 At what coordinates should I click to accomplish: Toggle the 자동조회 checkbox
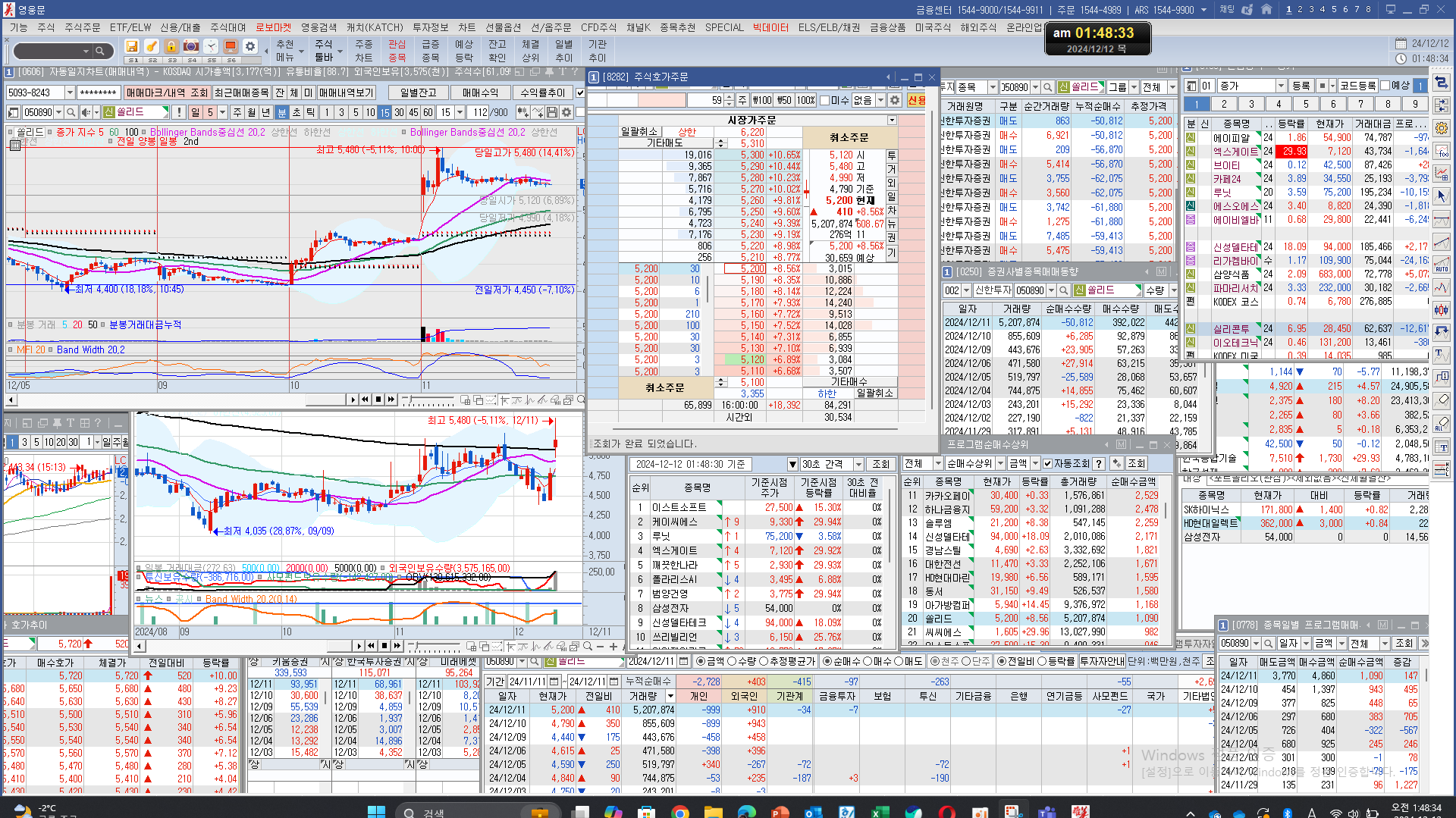coord(1047,463)
